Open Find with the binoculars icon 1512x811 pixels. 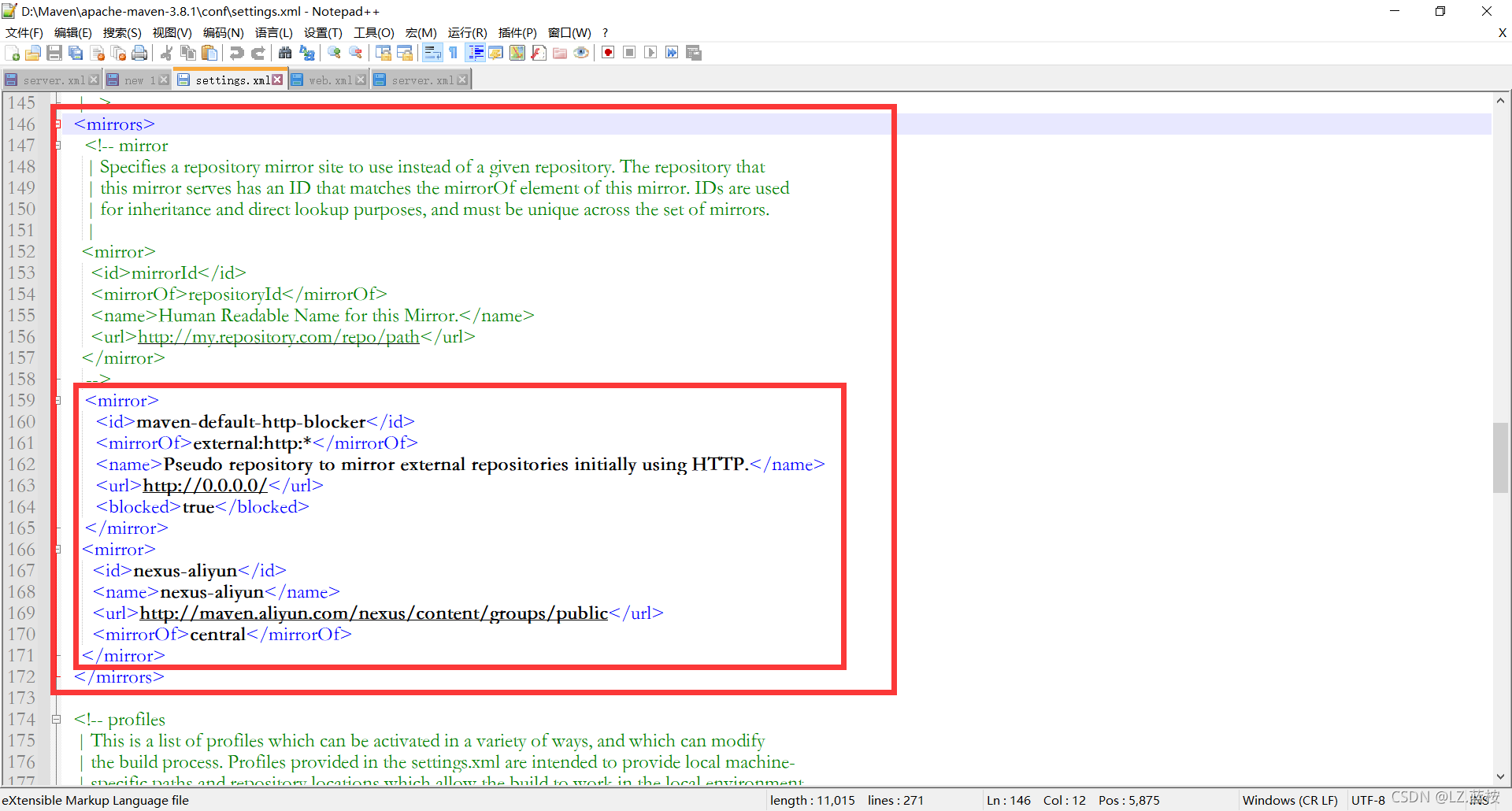click(x=285, y=53)
